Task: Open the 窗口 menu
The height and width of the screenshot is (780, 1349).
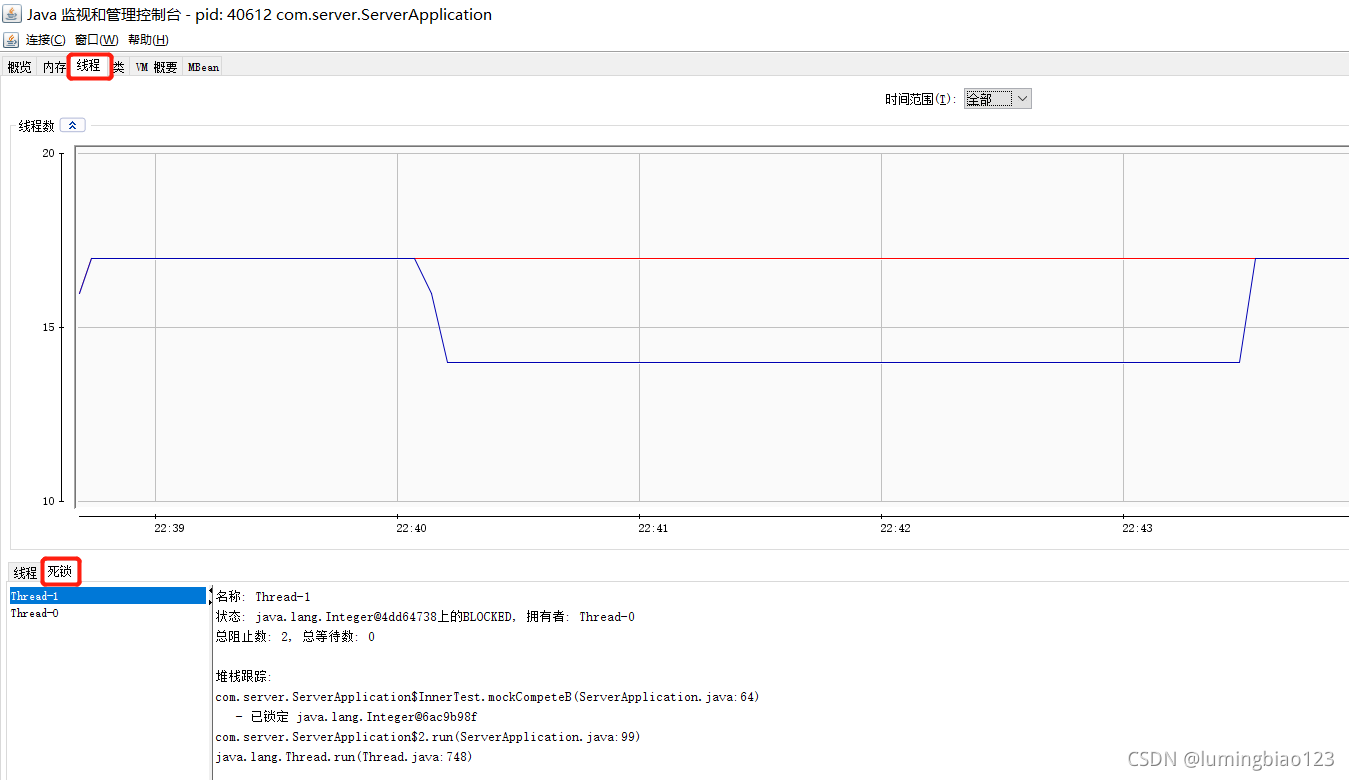Action: [95, 39]
